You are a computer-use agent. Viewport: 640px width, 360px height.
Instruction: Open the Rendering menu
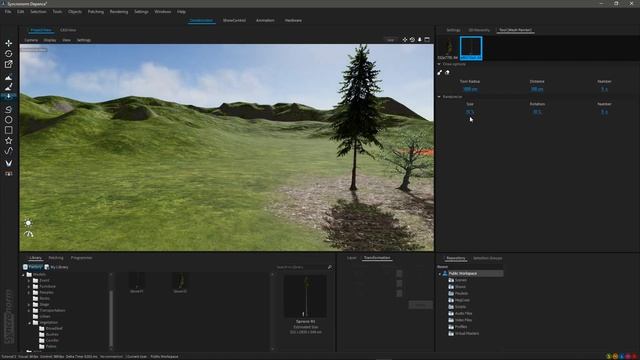[119, 12]
